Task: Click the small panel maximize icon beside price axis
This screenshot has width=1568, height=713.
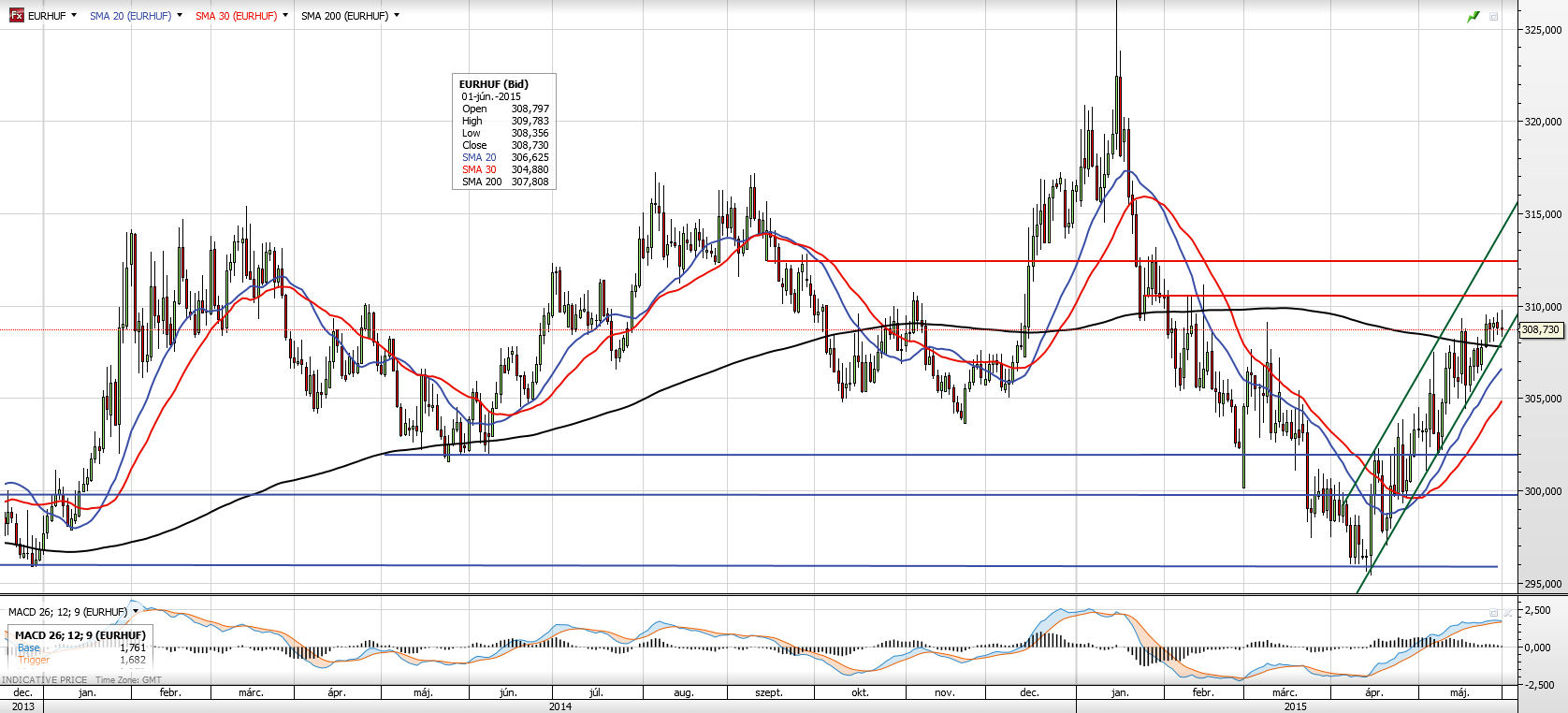Action: tap(1494, 17)
